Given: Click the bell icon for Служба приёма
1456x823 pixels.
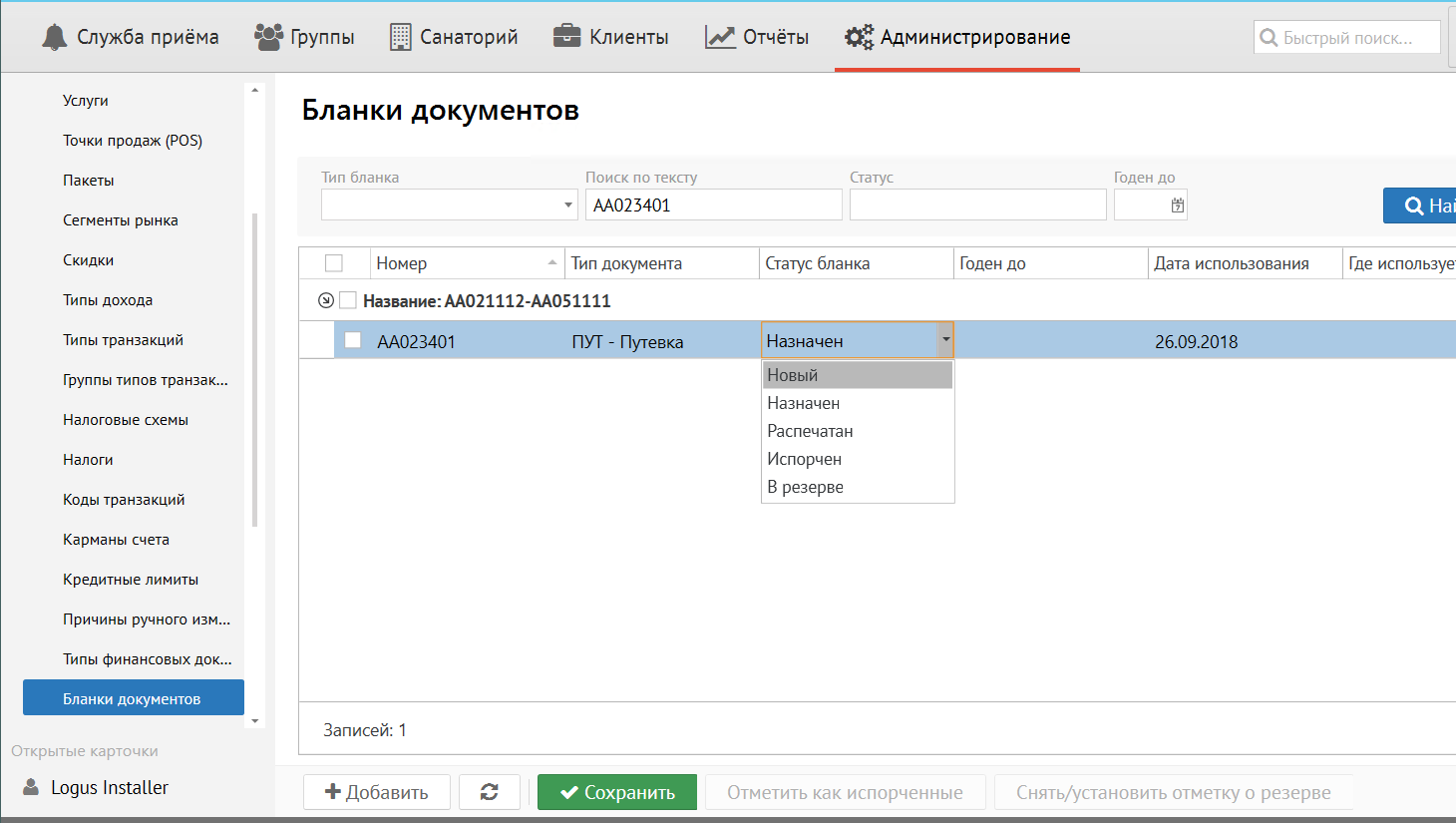Looking at the screenshot, I should [54, 37].
